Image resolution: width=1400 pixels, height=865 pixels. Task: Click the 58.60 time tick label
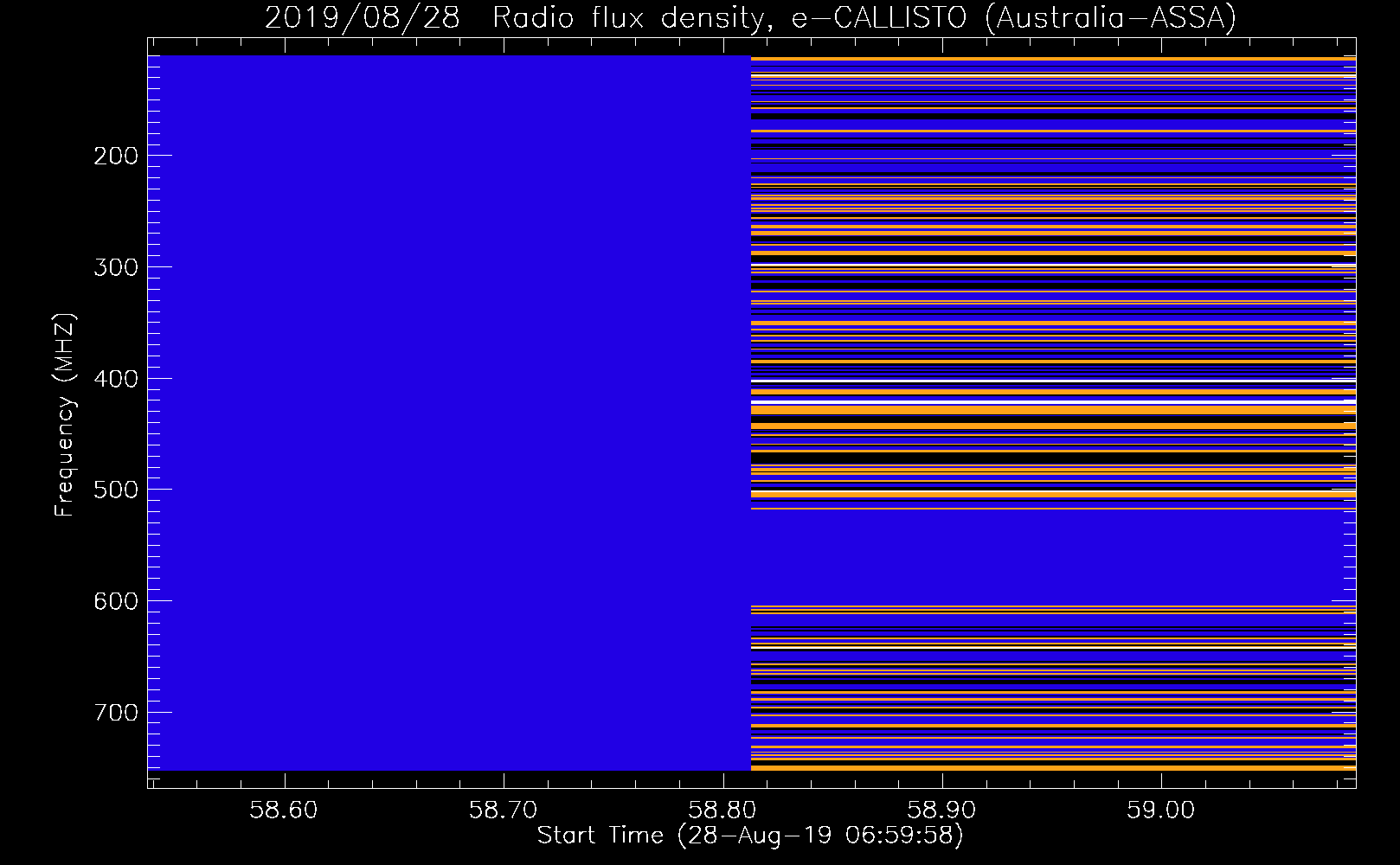[x=284, y=810]
